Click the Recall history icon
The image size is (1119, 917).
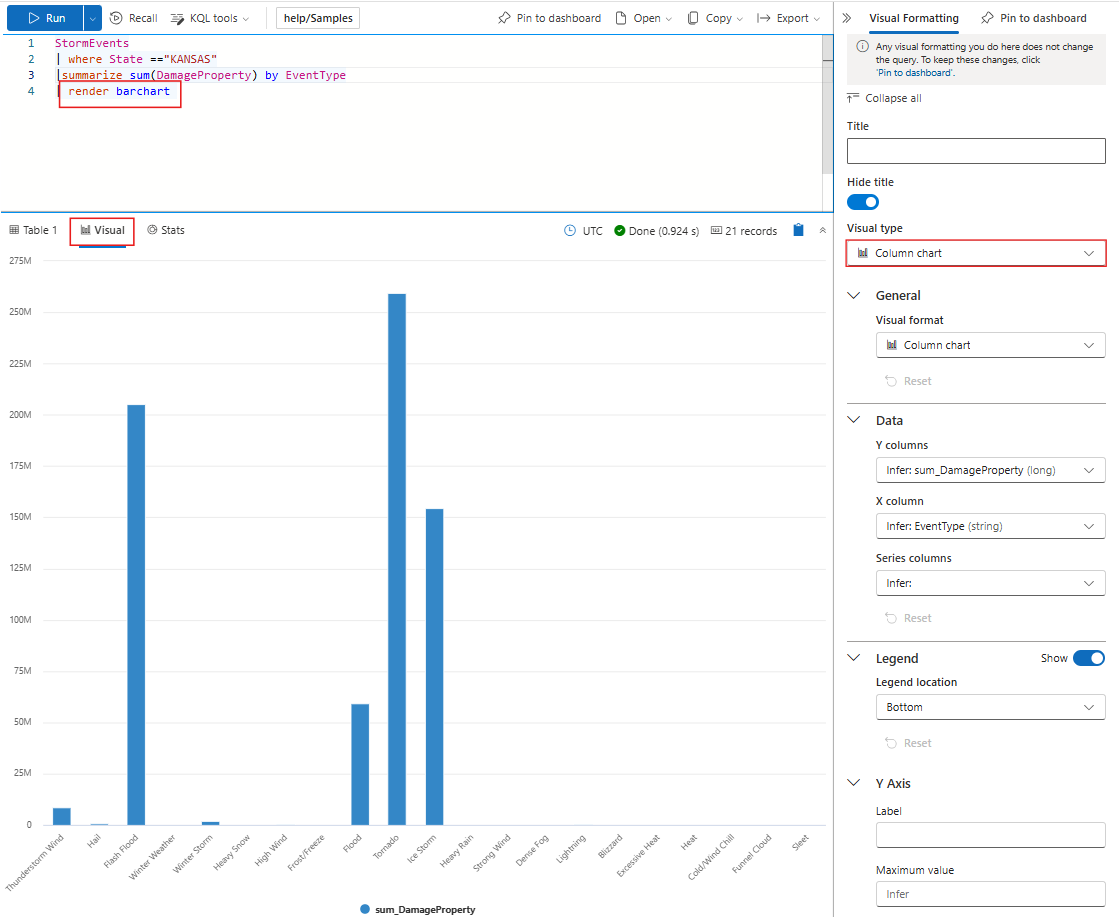(116, 18)
